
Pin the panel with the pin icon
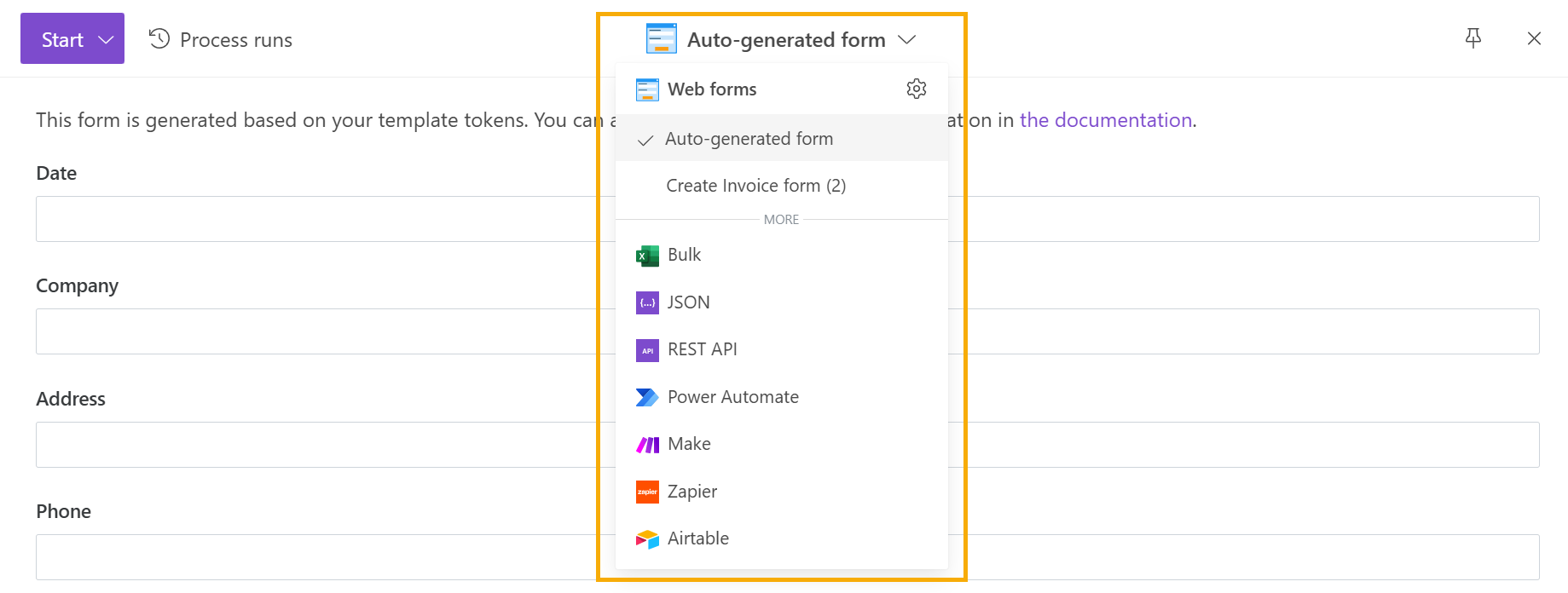(x=1473, y=38)
